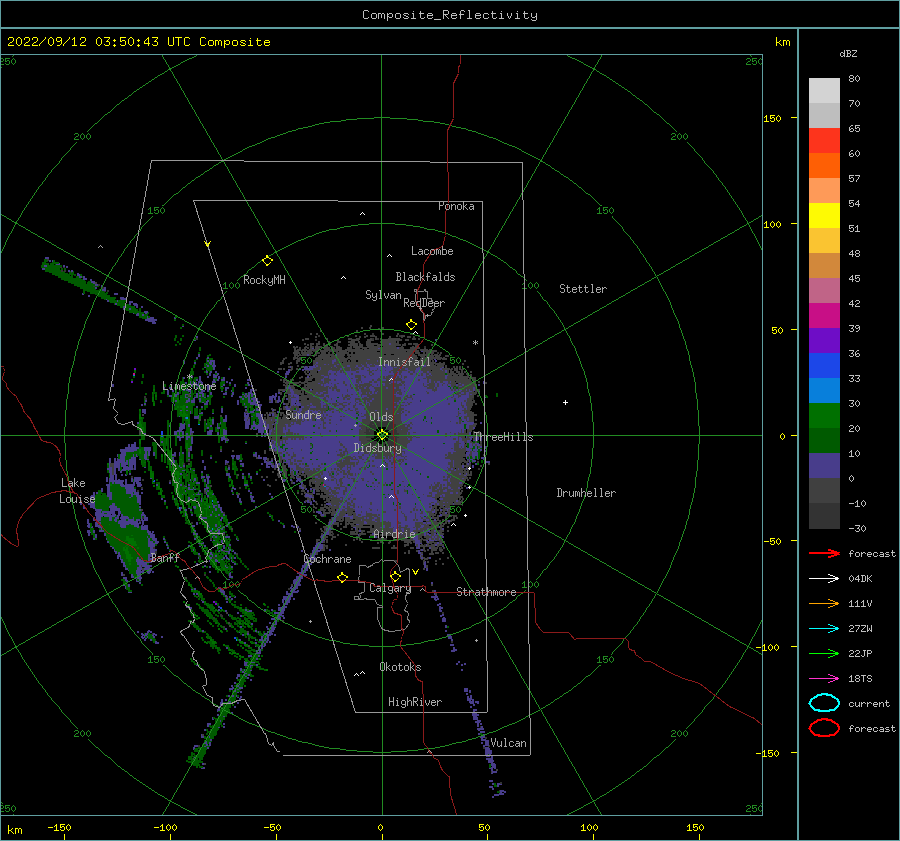This screenshot has height=841, width=900.
Task: Click the Didsbury label
Action: [x=378, y=448]
